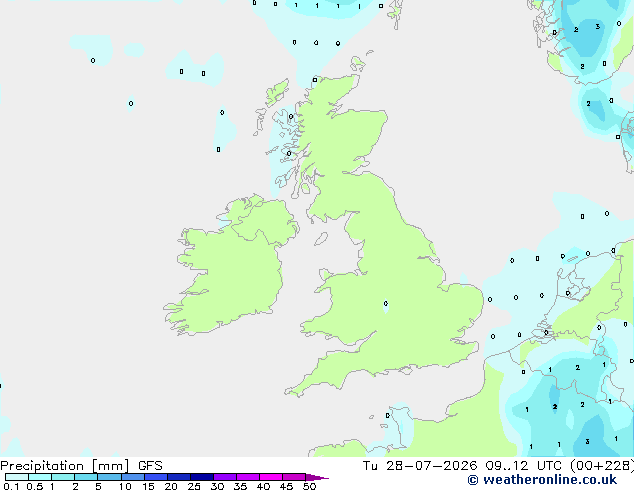The height and width of the screenshot is (490, 634).
Task: Click the 20–25 mm dark blue swatch
Action: 178,477
